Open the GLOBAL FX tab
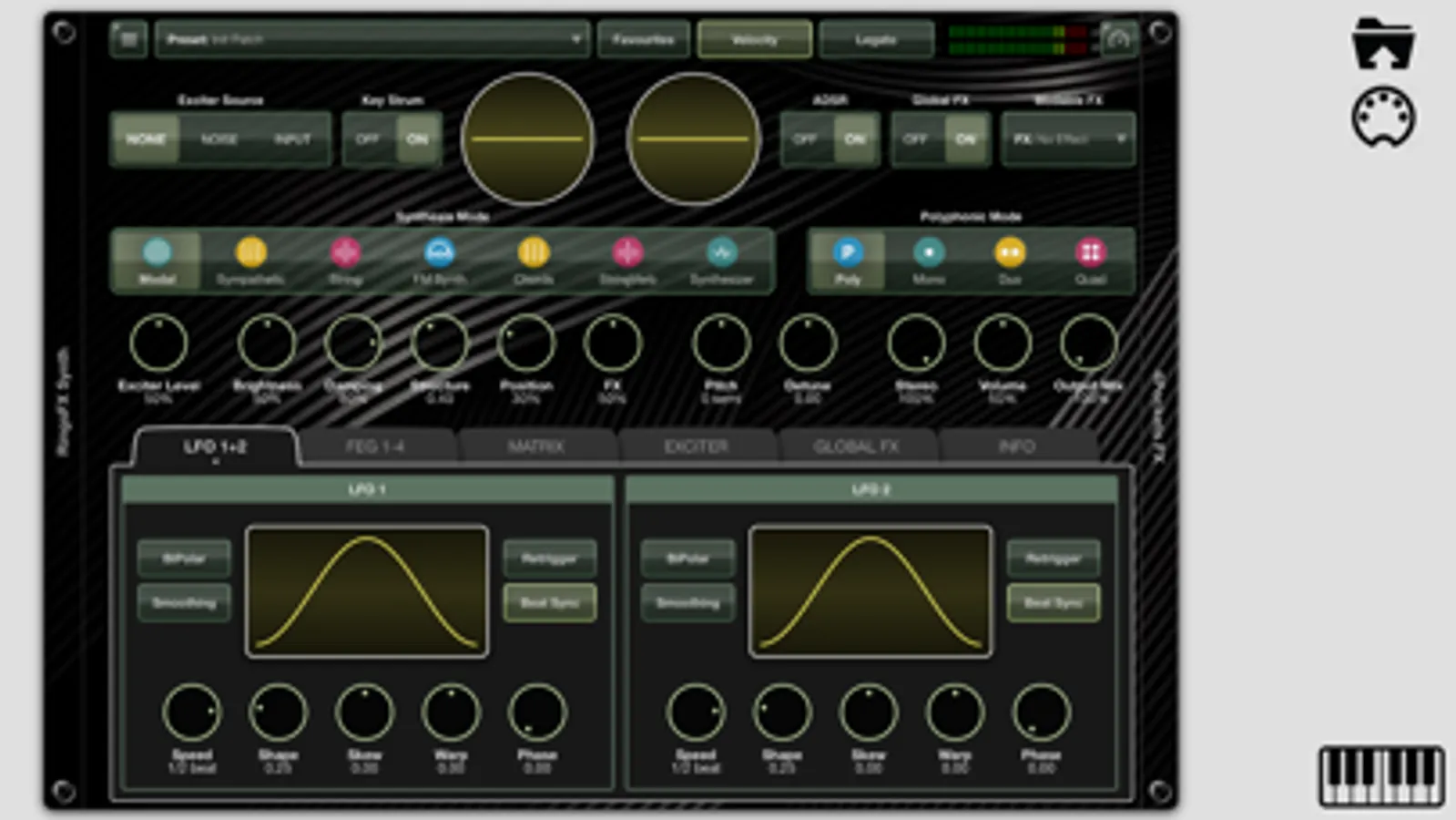This screenshot has width=1456, height=820. pos(856,446)
